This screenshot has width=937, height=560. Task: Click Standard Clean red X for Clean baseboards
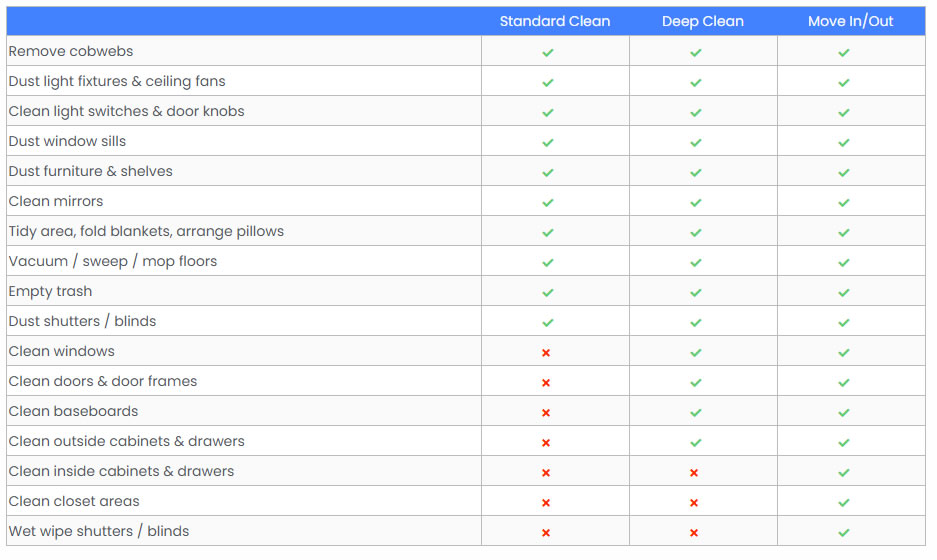pyautogui.click(x=546, y=412)
